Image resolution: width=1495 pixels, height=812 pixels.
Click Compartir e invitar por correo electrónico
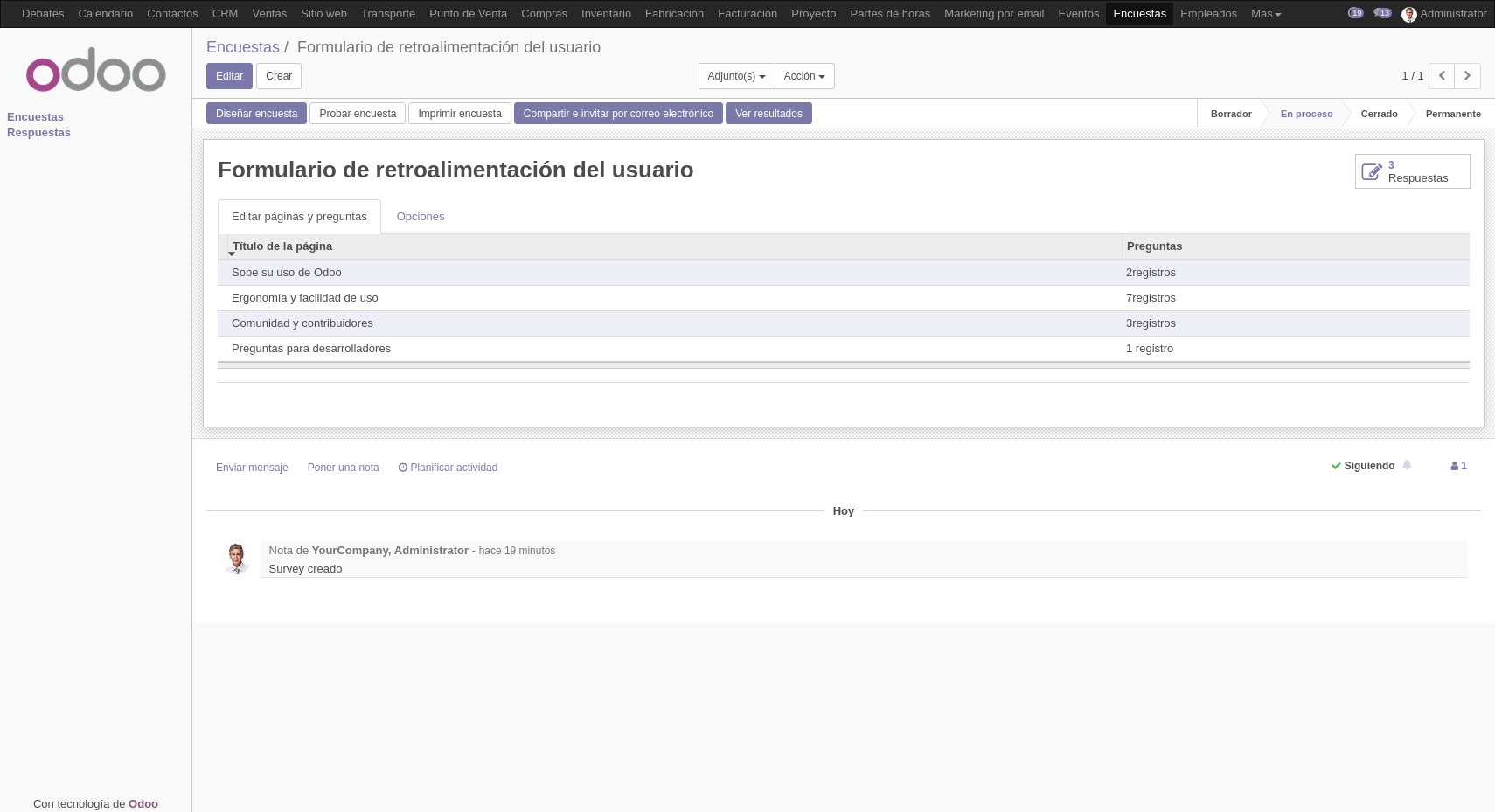[618, 114]
